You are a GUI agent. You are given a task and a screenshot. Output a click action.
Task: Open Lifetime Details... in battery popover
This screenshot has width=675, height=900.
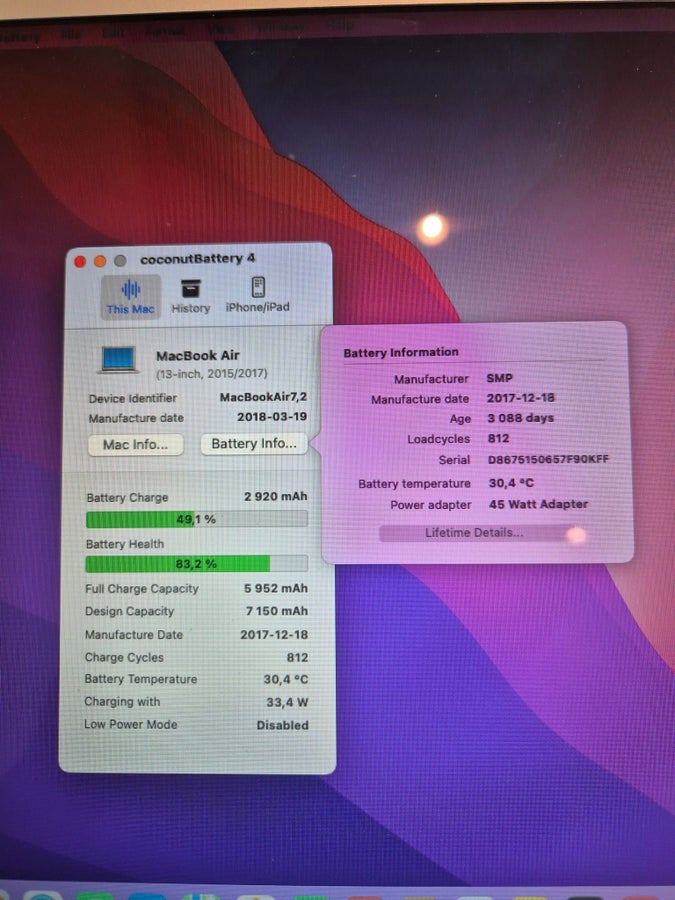point(474,533)
